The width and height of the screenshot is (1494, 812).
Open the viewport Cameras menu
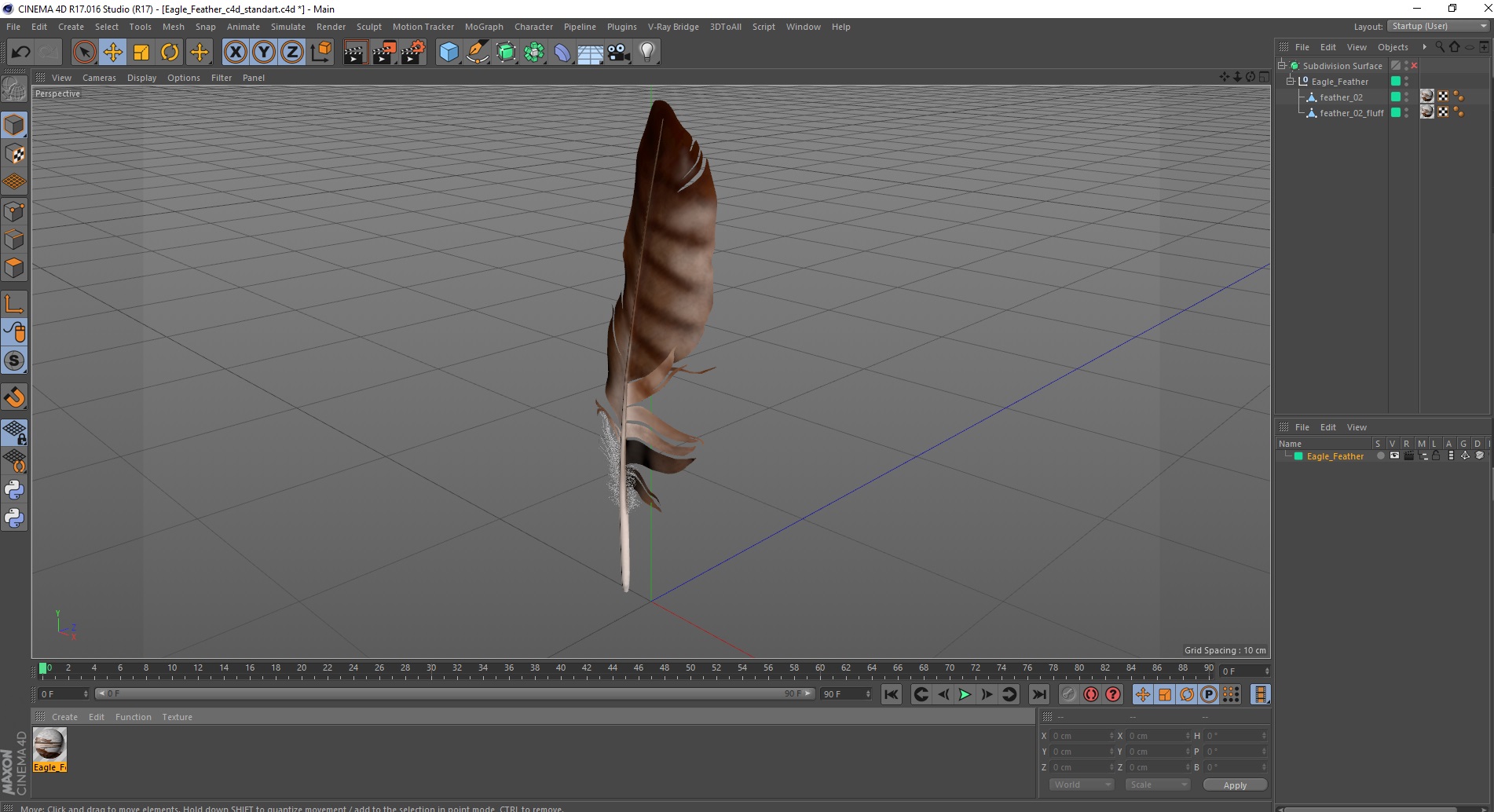click(99, 78)
